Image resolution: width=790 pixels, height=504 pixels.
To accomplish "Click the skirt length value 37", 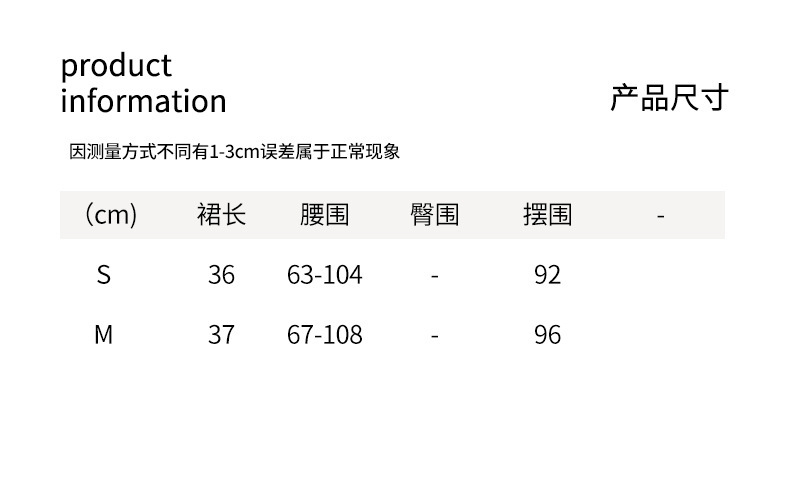I will click(x=221, y=335).
